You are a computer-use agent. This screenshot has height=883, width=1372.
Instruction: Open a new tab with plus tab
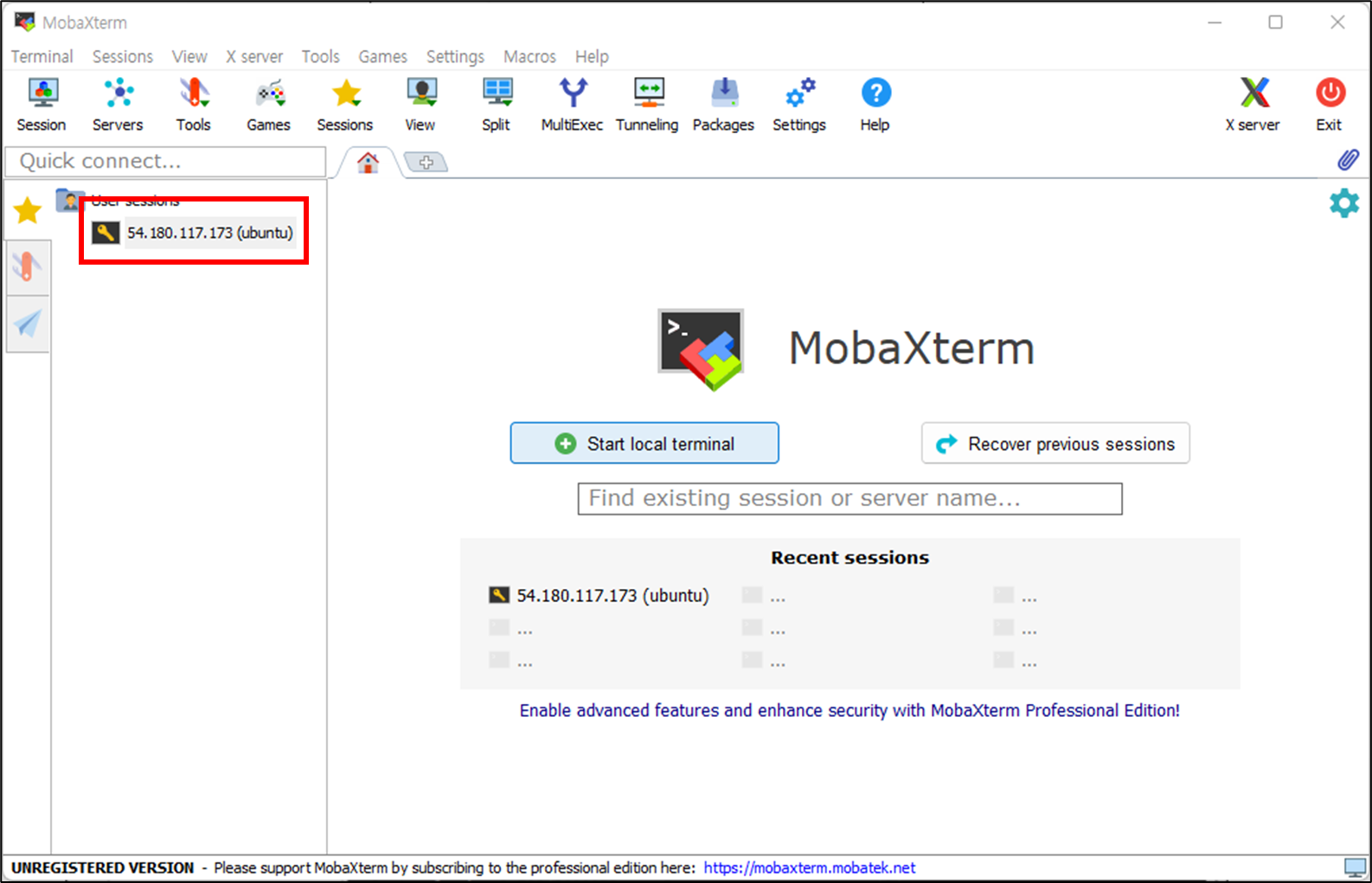(426, 163)
